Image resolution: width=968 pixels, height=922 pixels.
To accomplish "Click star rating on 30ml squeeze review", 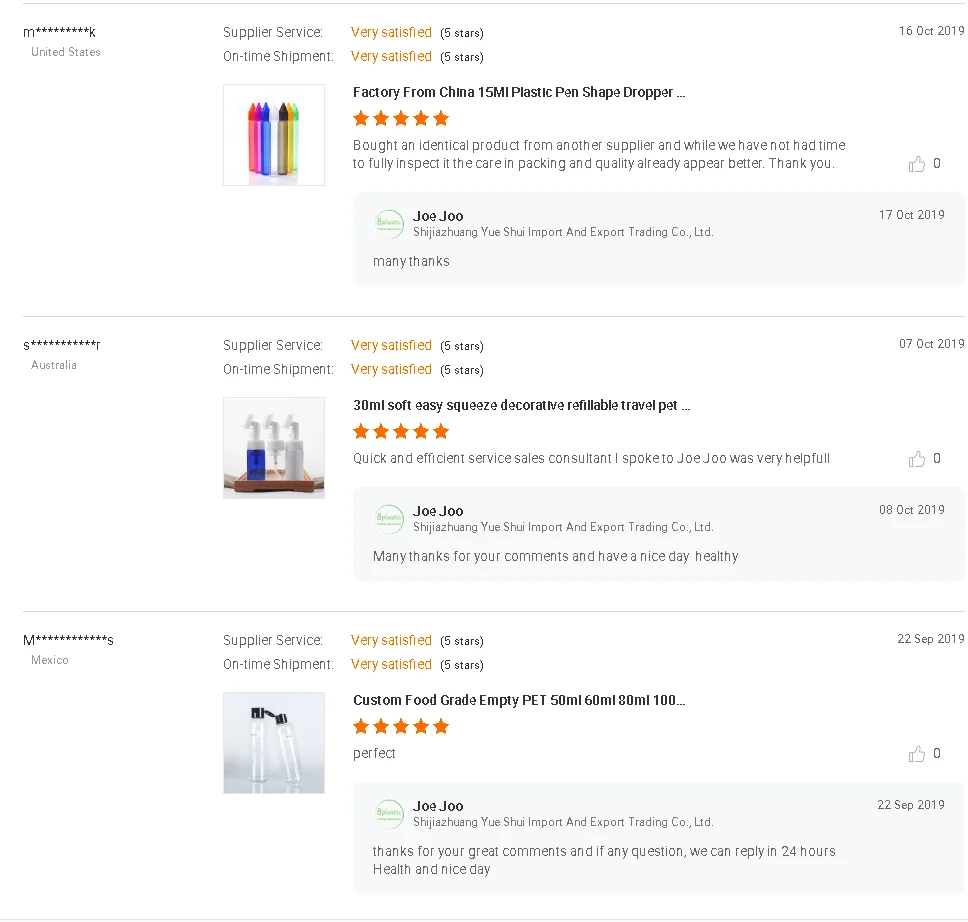I will pos(401,432).
